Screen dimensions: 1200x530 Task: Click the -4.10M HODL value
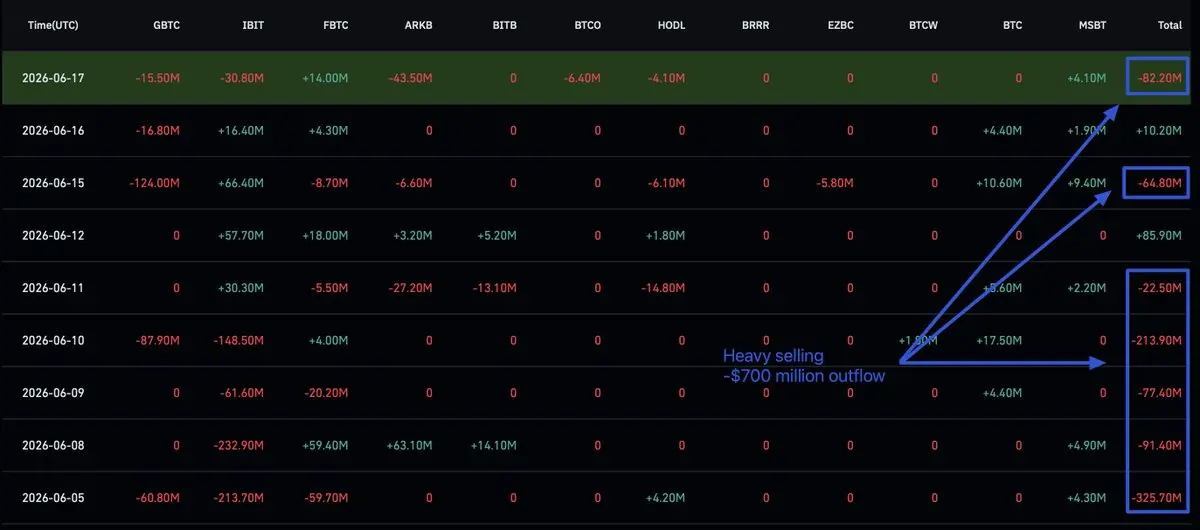(667, 77)
